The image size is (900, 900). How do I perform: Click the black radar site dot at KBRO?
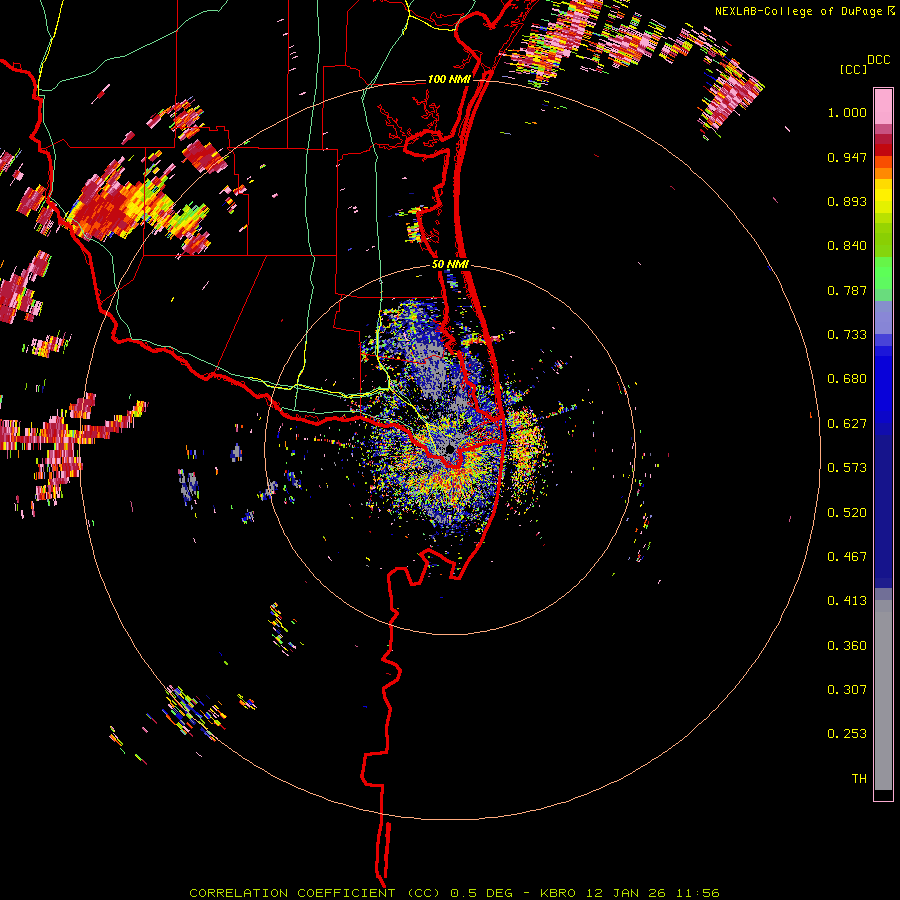click(450, 449)
